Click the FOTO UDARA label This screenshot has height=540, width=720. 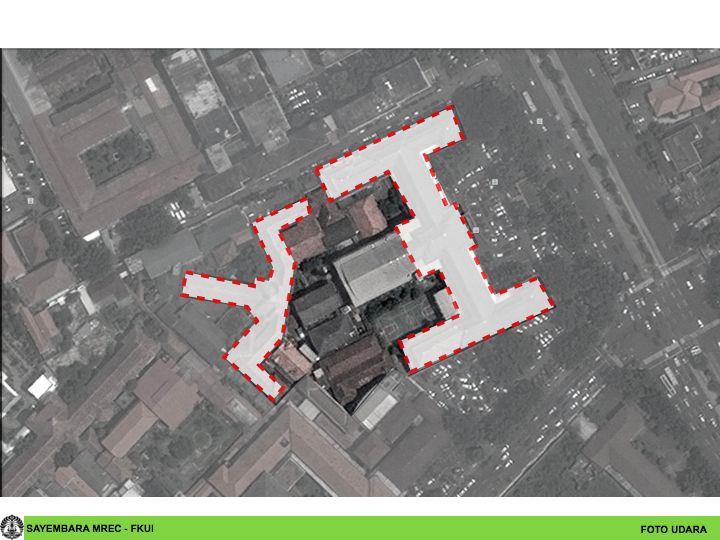[x=673, y=529]
